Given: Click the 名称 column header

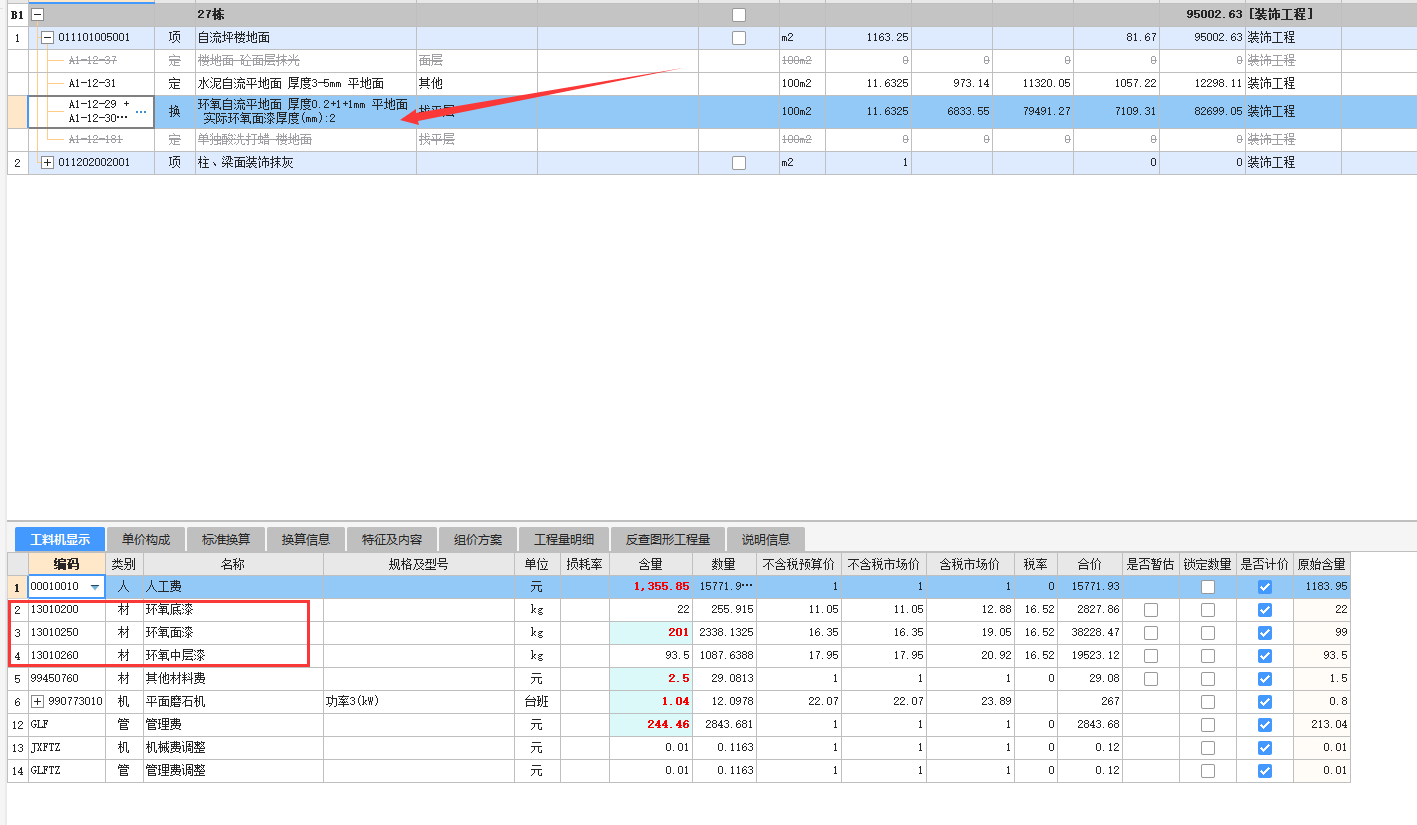Looking at the screenshot, I should pyautogui.click(x=233, y=564).
